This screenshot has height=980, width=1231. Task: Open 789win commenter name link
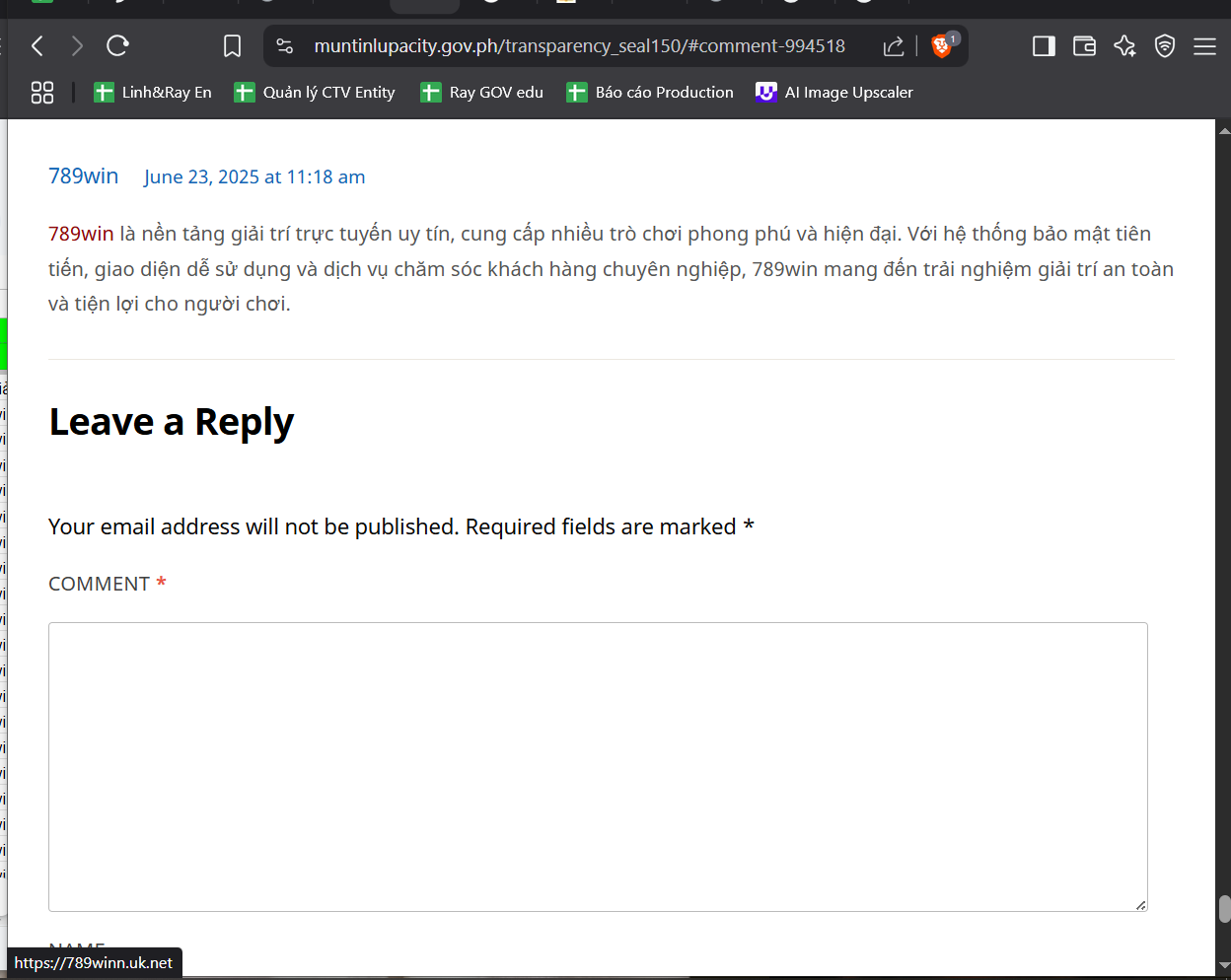[84, 175]
